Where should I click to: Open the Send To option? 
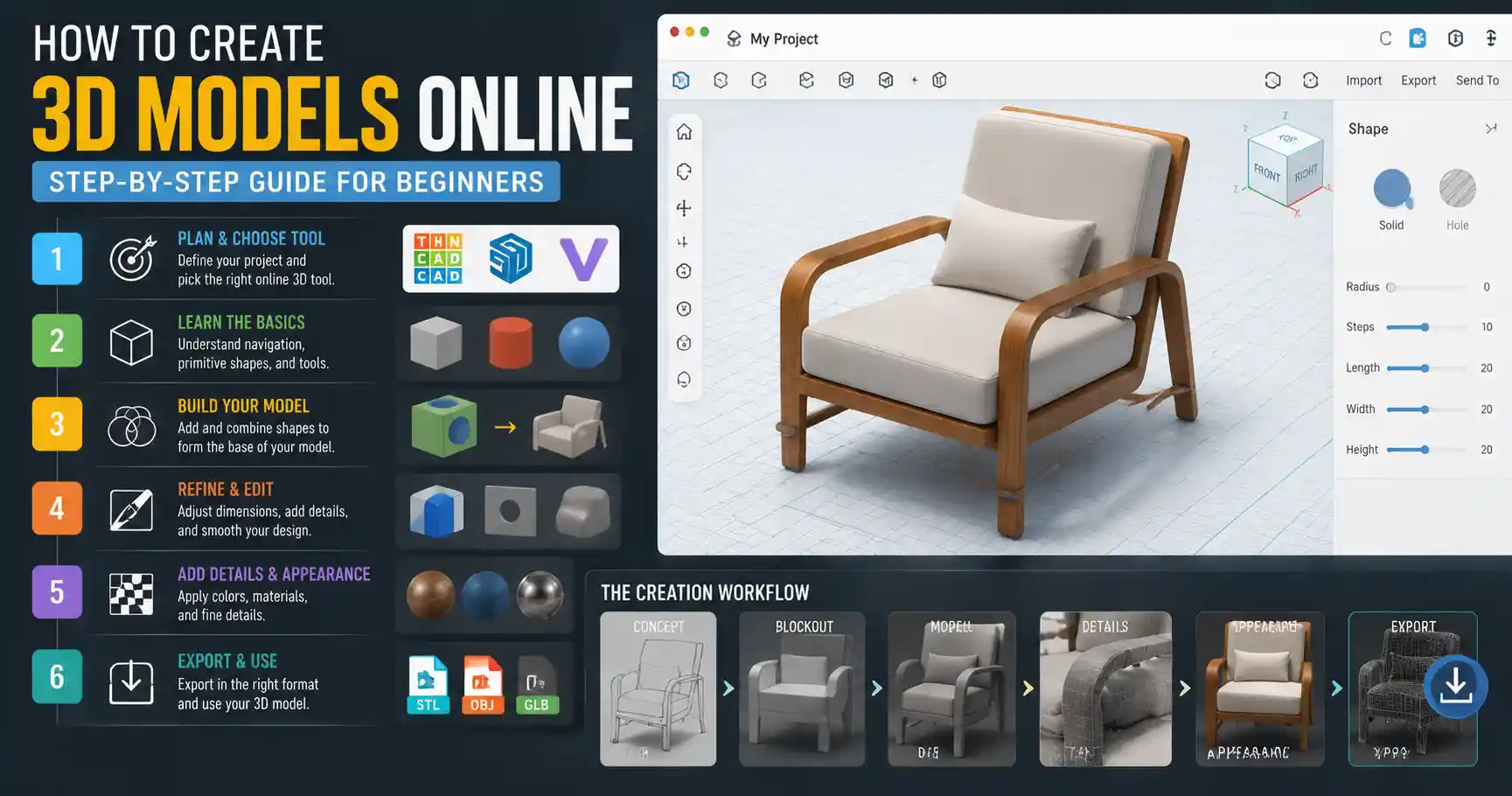pyautogui.click(x=1477, y=80)
